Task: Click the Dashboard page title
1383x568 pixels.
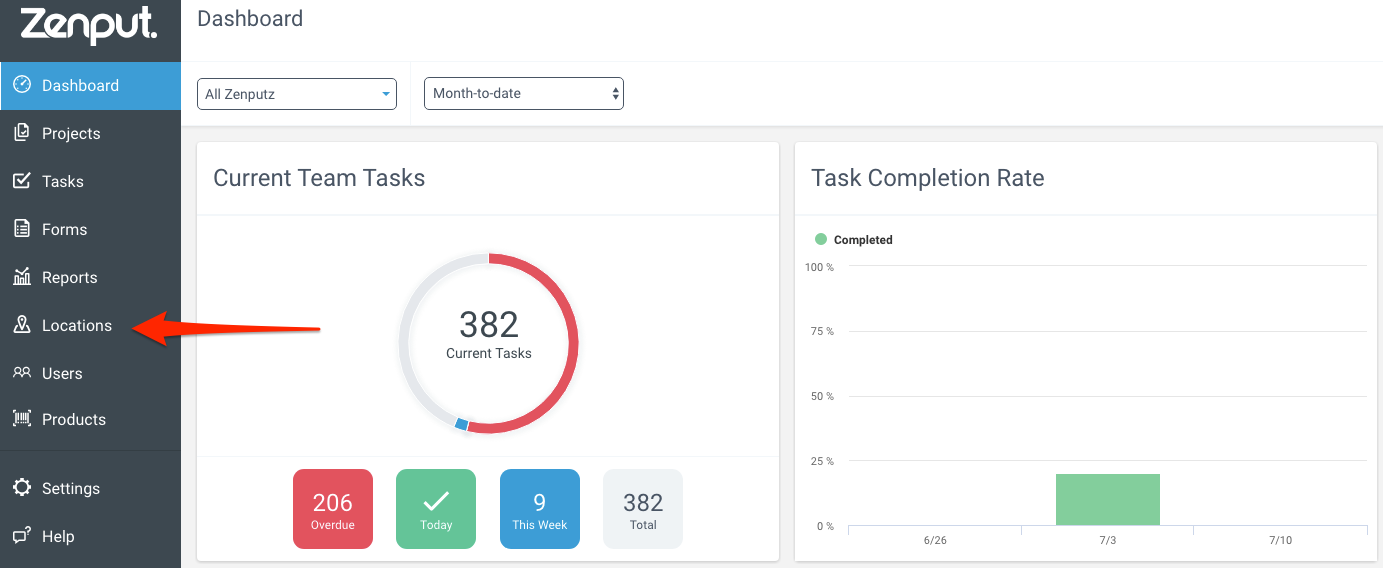Action: click(250, 18)
